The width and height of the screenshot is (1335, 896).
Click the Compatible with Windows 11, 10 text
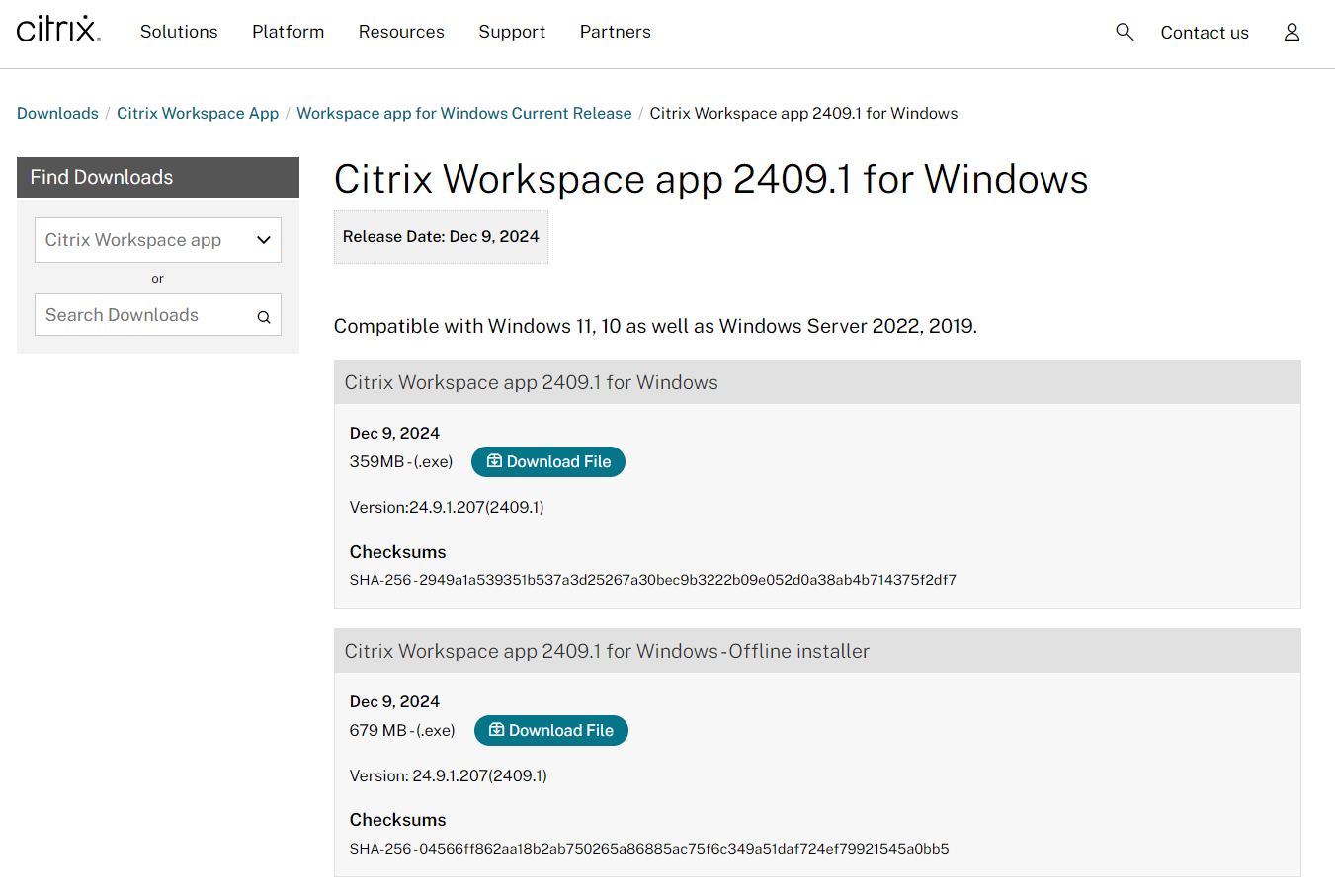(655, 326)
